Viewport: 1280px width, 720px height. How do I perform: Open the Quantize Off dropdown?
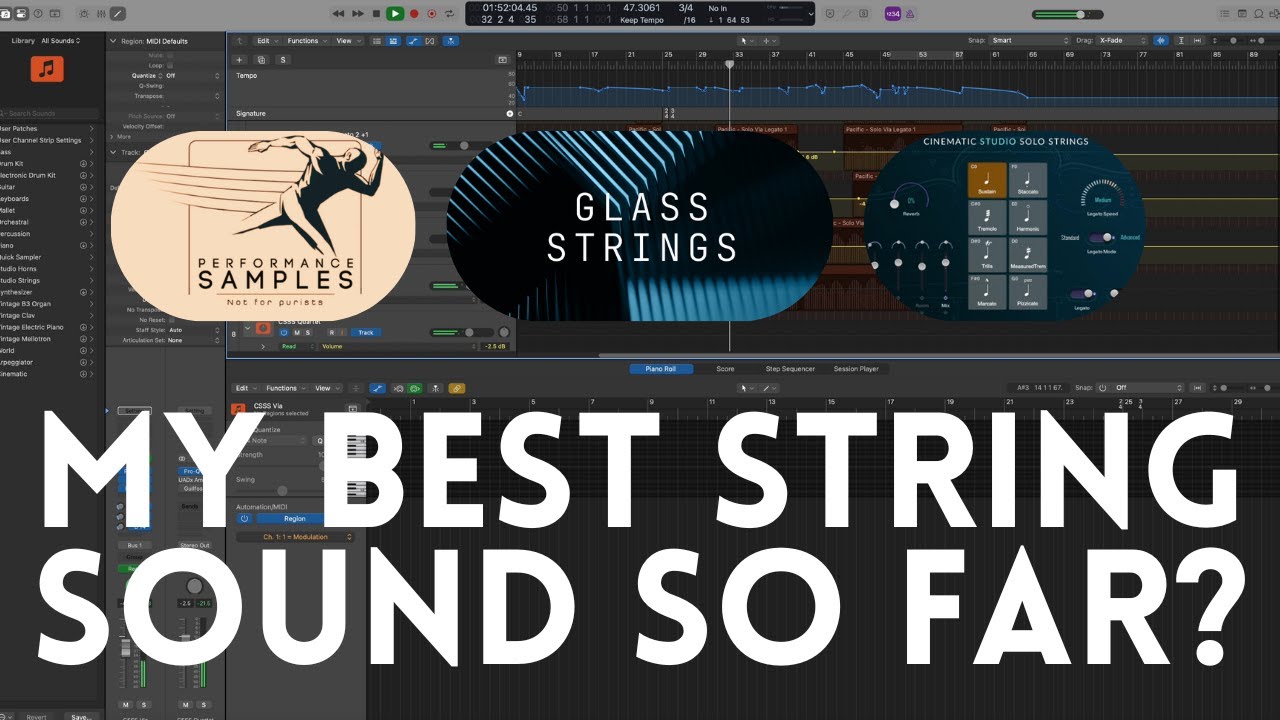click(192, 76)
